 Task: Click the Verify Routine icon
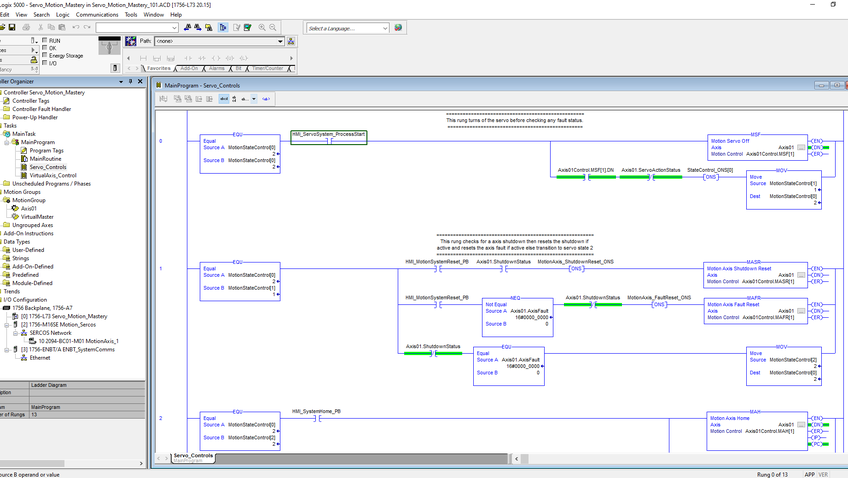tap(236, 27)
